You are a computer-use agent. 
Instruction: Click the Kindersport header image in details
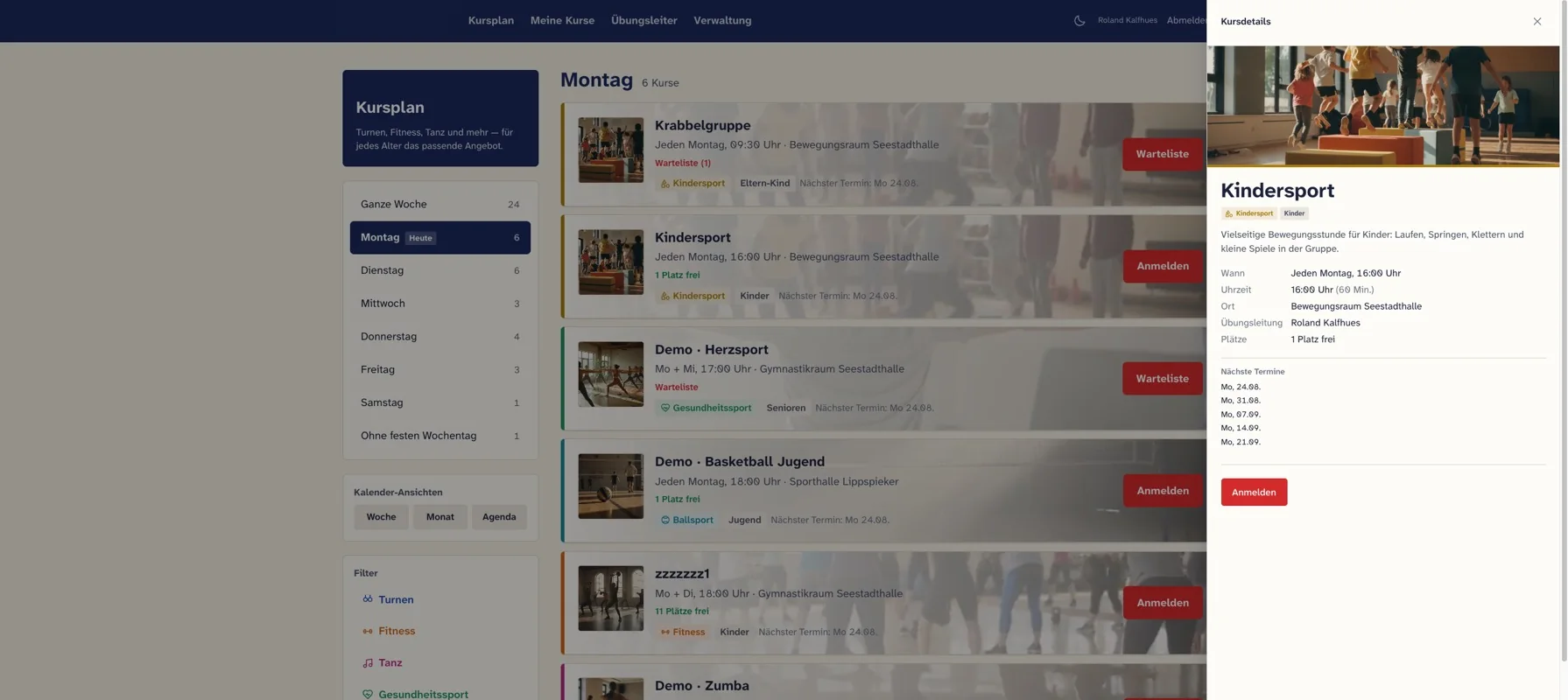[x=1382, y=106]
